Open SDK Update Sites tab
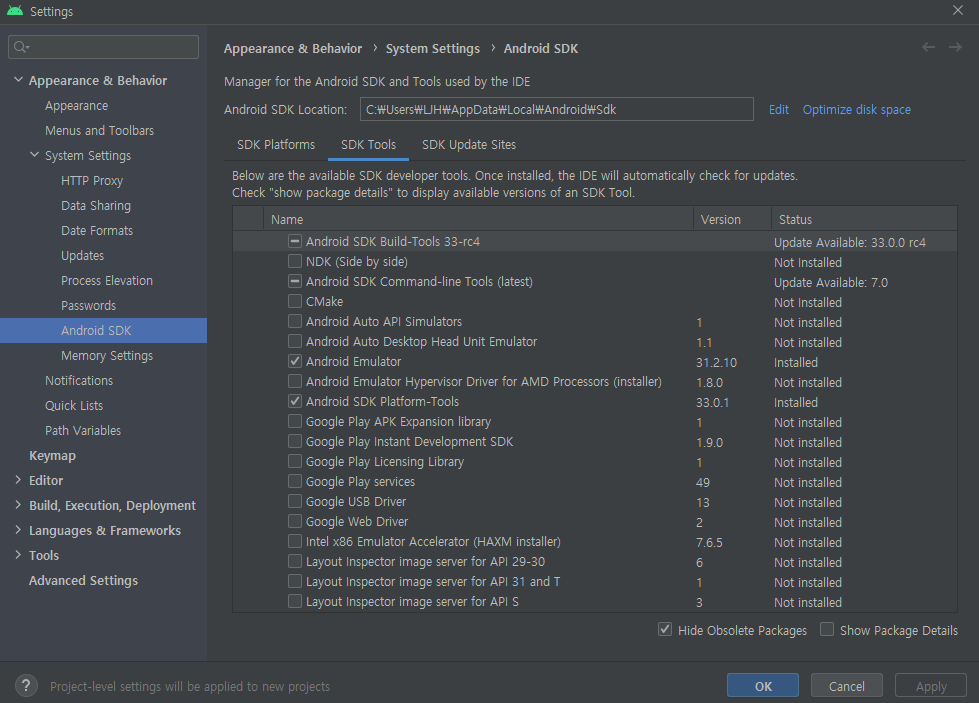This screenshot has height=703, width=979. (x=469, y=144)
